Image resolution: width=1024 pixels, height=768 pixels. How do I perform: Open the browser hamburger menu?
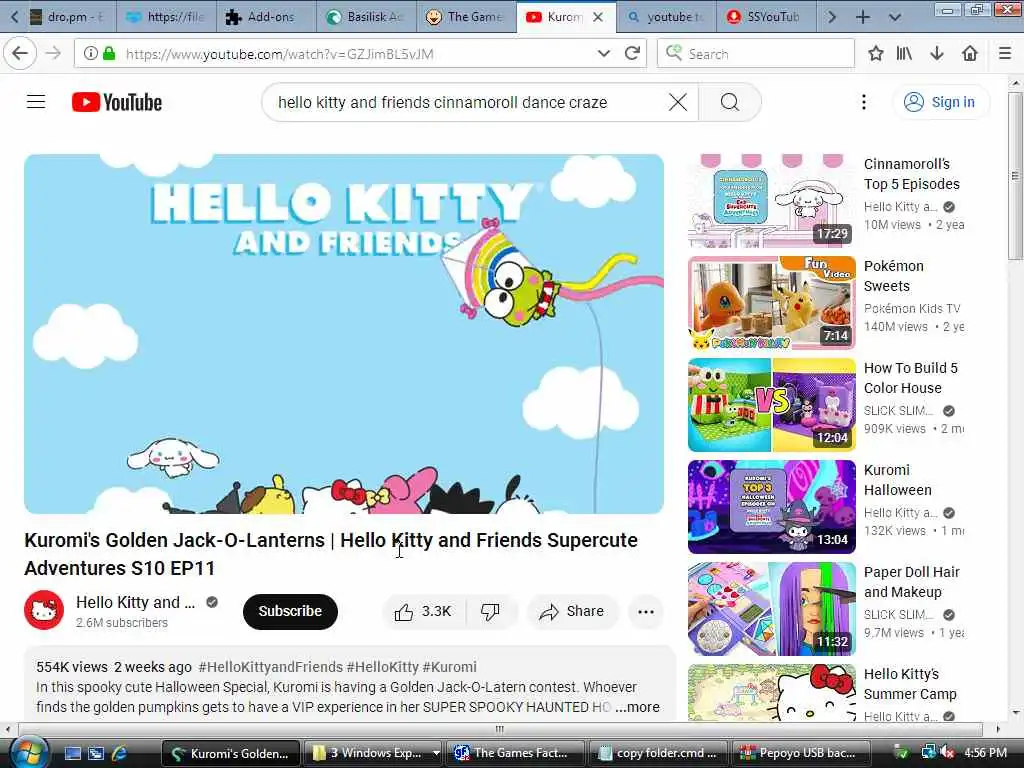(1005, 54)
